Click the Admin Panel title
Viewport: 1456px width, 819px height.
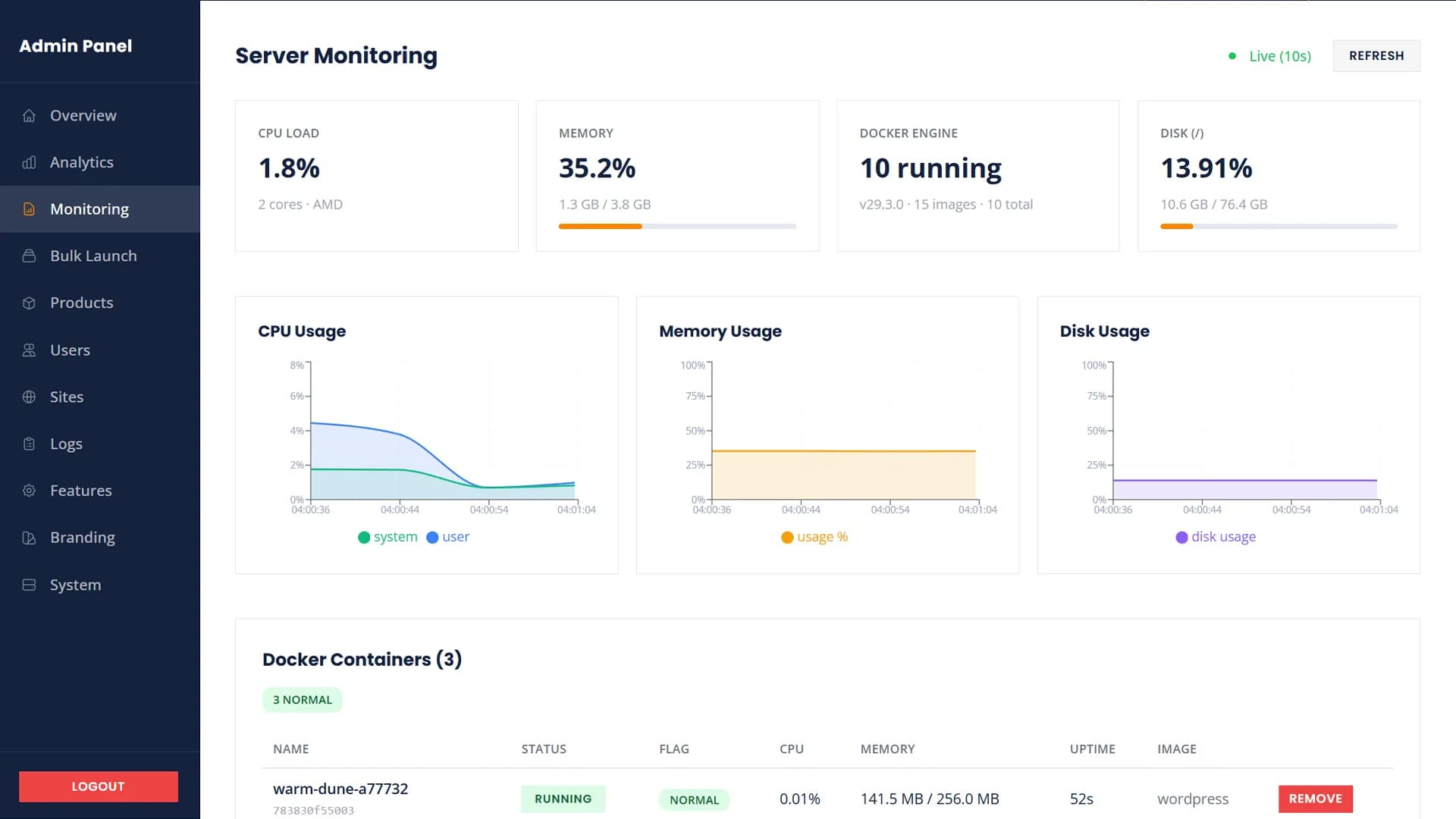(76, 46)
